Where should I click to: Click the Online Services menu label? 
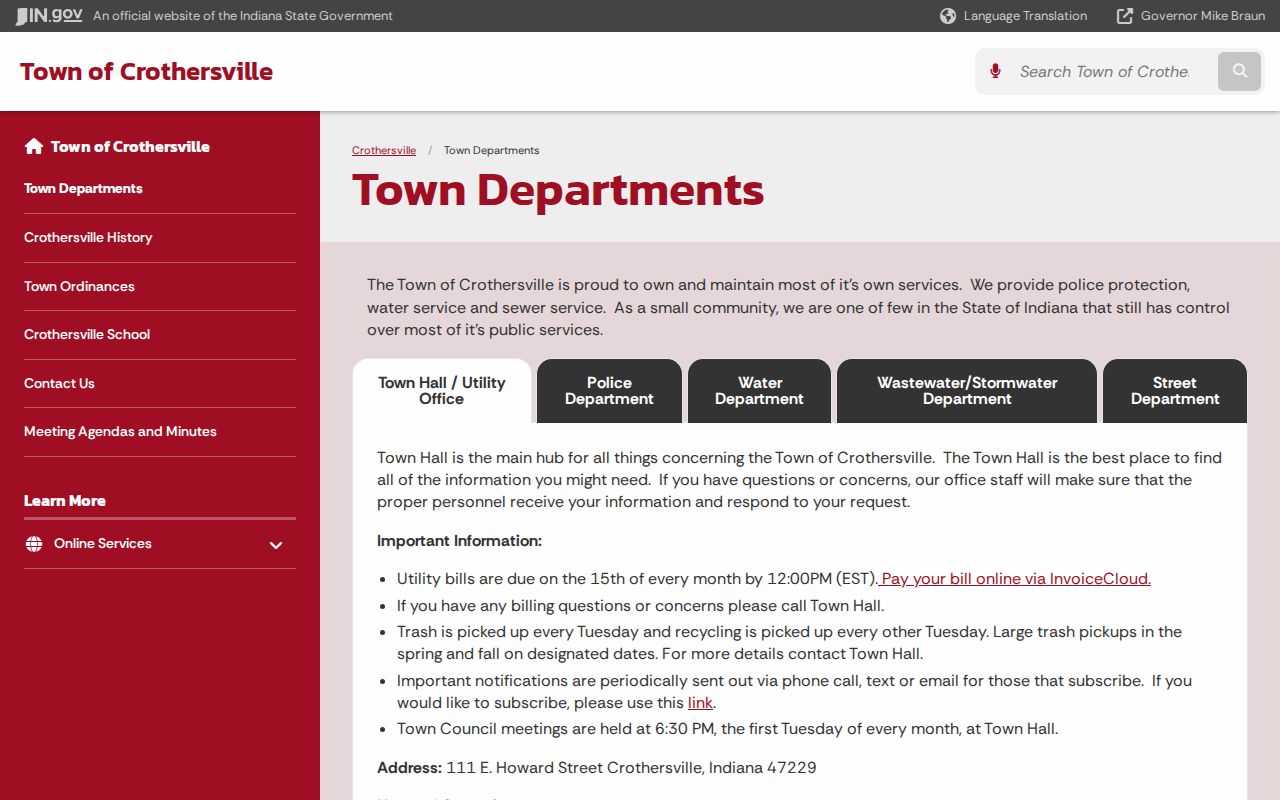click(103, 543)
